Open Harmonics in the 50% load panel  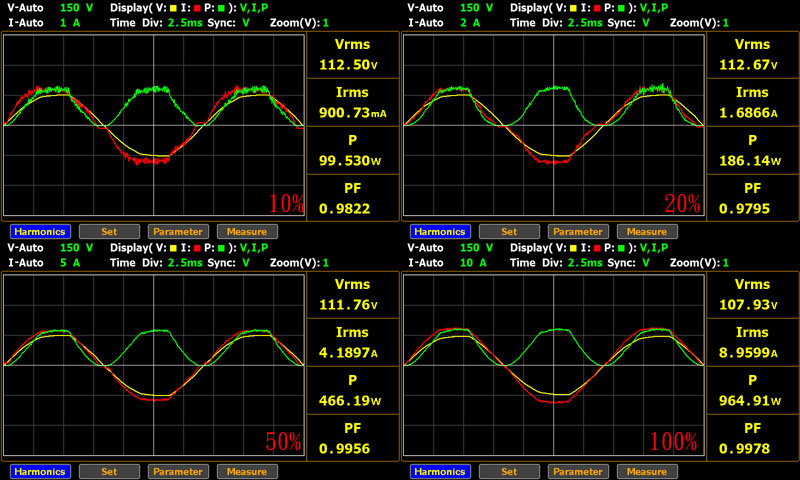click(x=40, y=471)
